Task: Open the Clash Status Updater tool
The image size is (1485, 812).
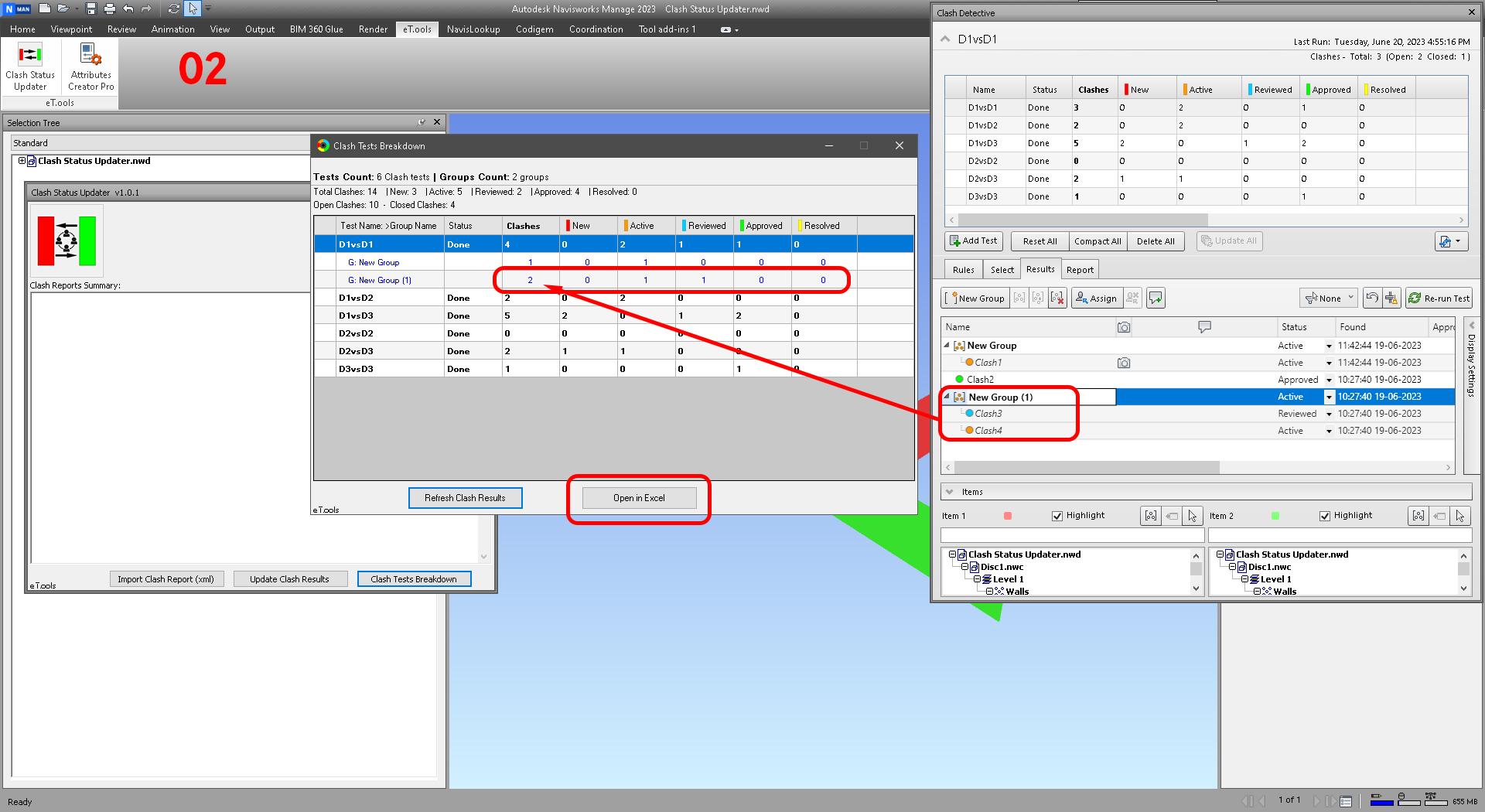Action: (x=30, y=67)
